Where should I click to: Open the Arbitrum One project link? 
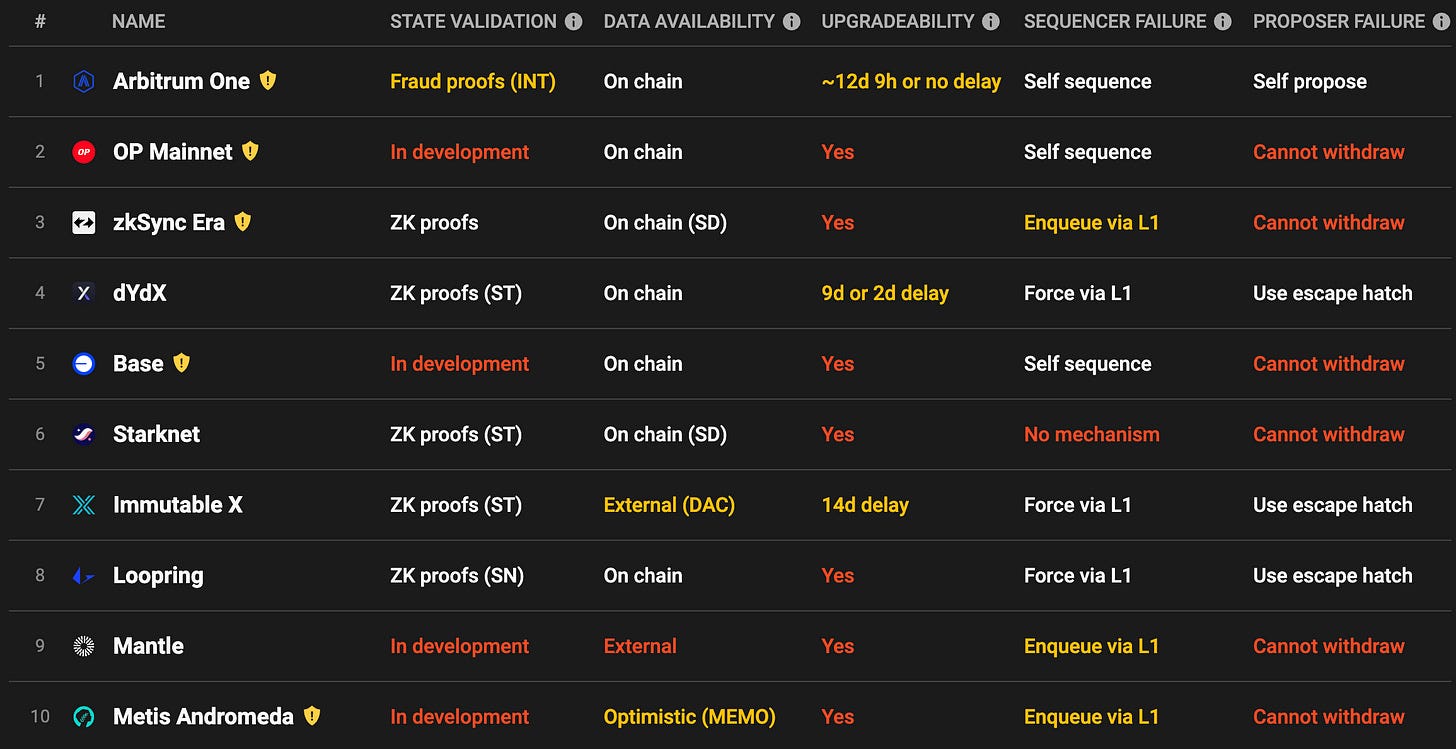(181, 82)
